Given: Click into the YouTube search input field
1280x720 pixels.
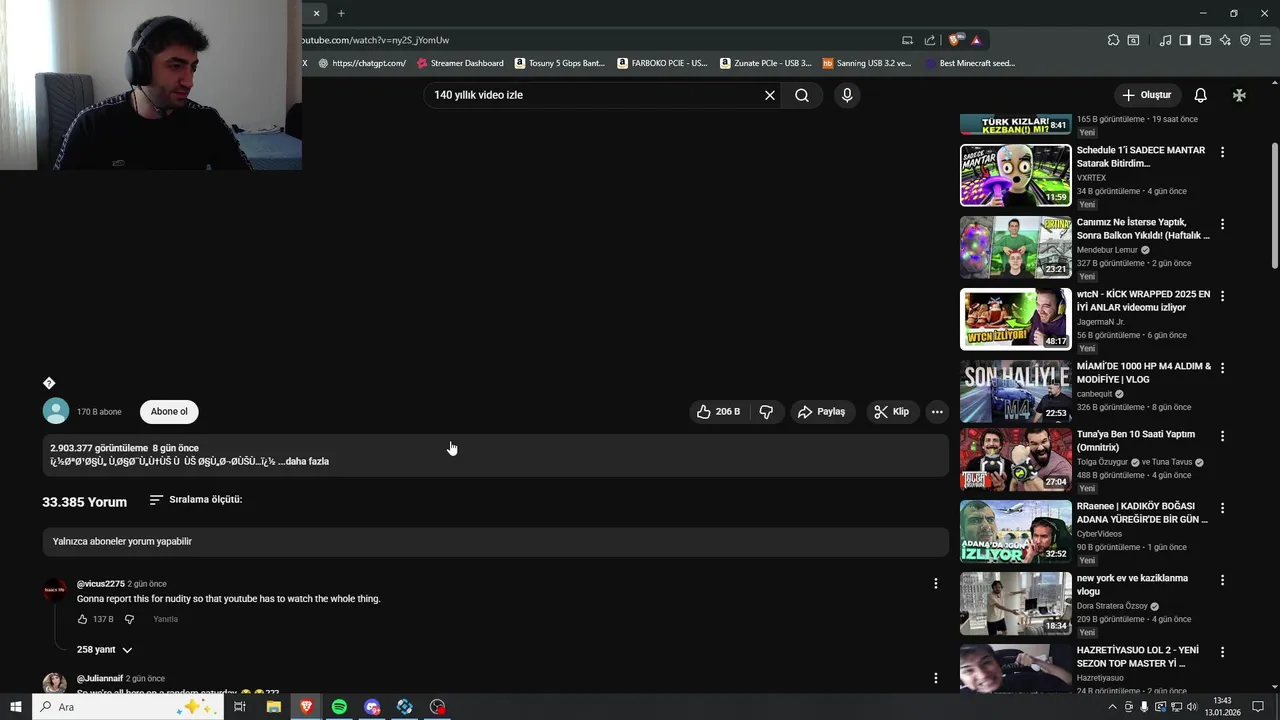Looking at the screenshot, I should (595, 95).
